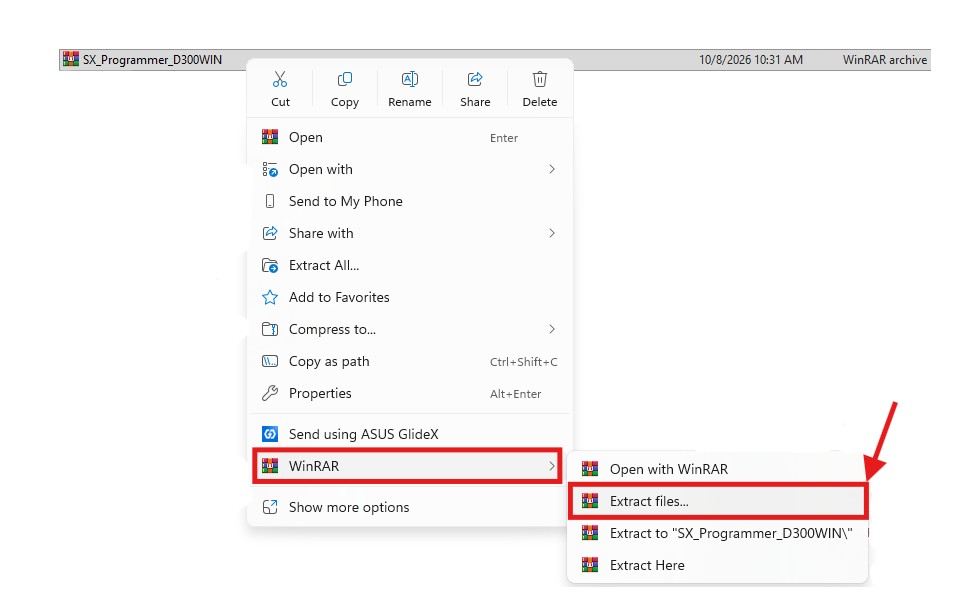Click the WinRAR icon beside Extract Here
Viewport: 967px width, 589px height.
tap(590, 565)
